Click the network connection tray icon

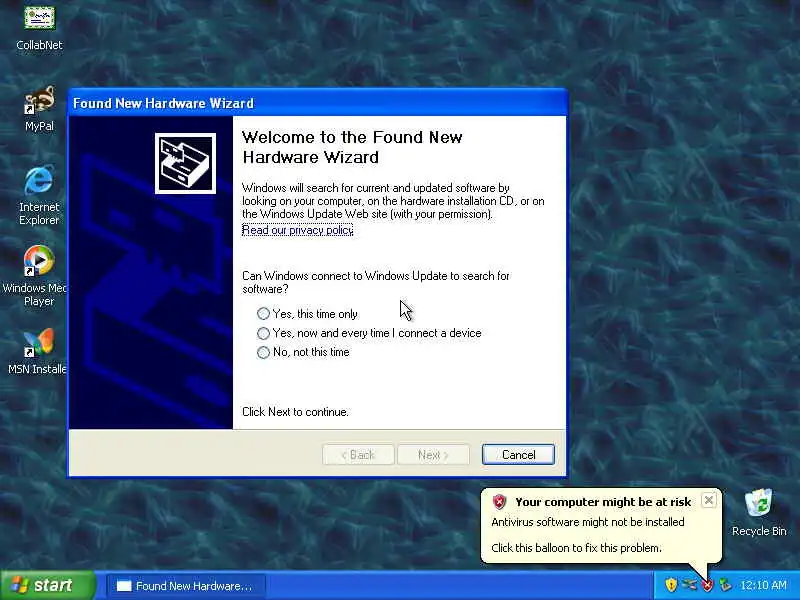[x=689, y=585]
